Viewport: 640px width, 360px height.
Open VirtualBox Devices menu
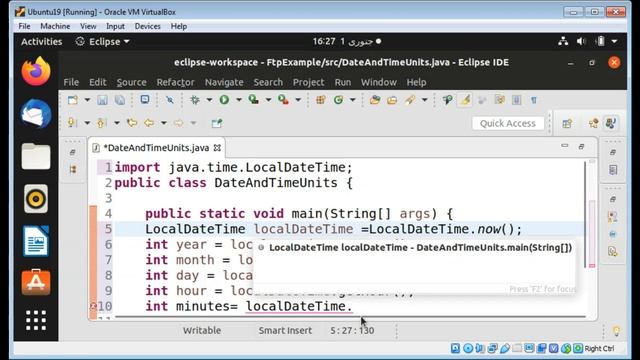[147, 26]
